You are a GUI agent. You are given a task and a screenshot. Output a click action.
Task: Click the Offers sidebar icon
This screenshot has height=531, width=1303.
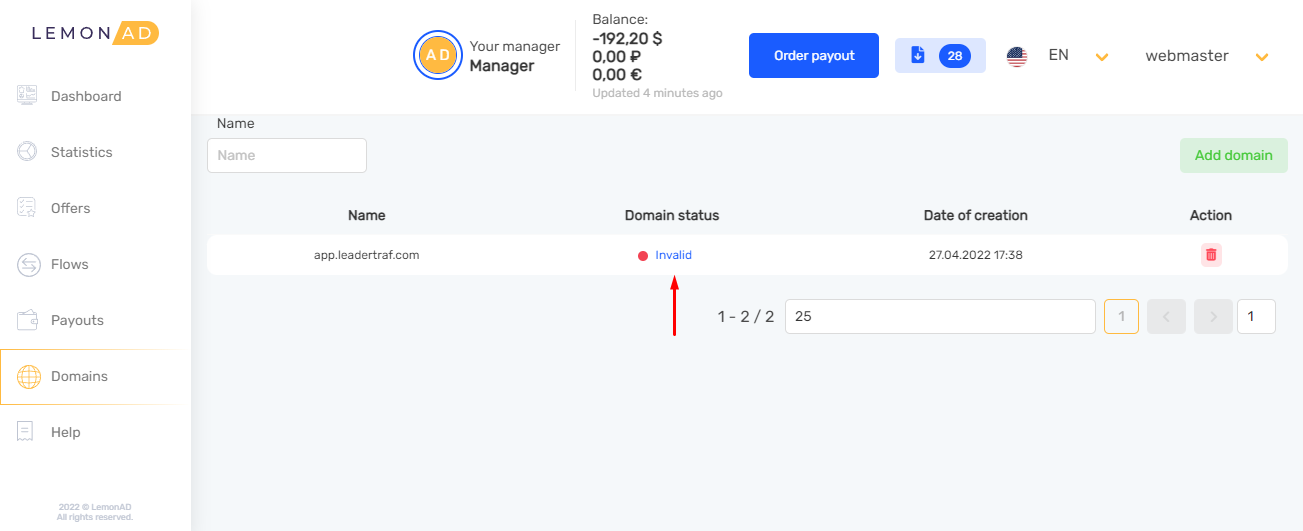coord(28,208)
